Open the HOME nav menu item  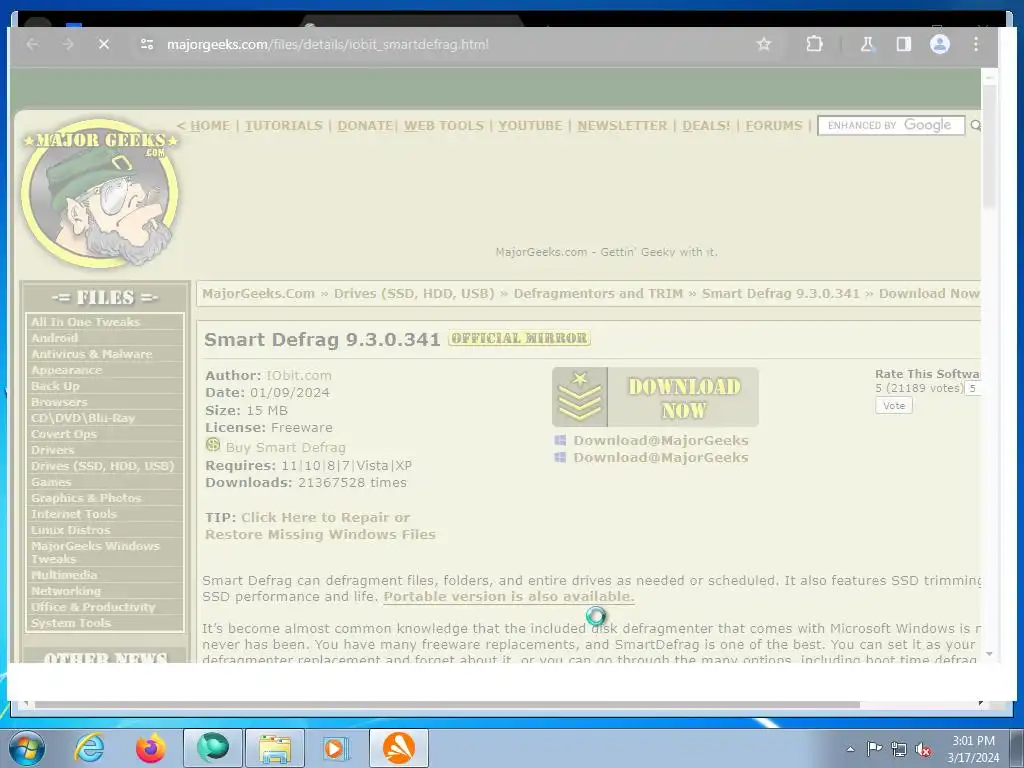[x=210, y=125]
